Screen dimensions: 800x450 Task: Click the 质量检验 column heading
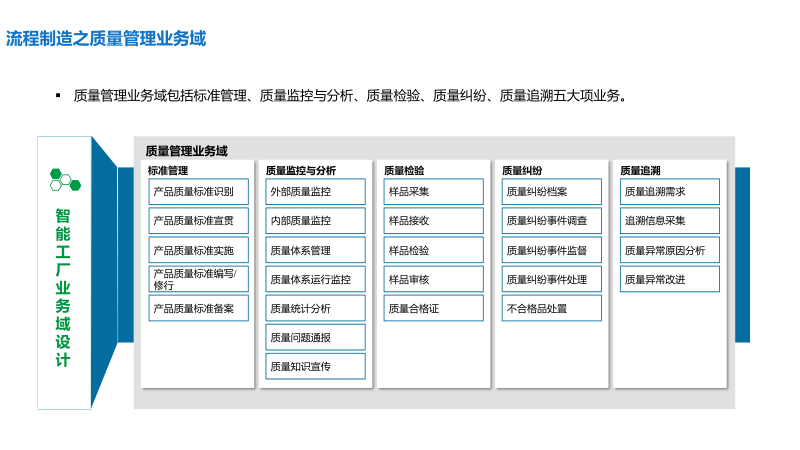(x=404, y=170)
